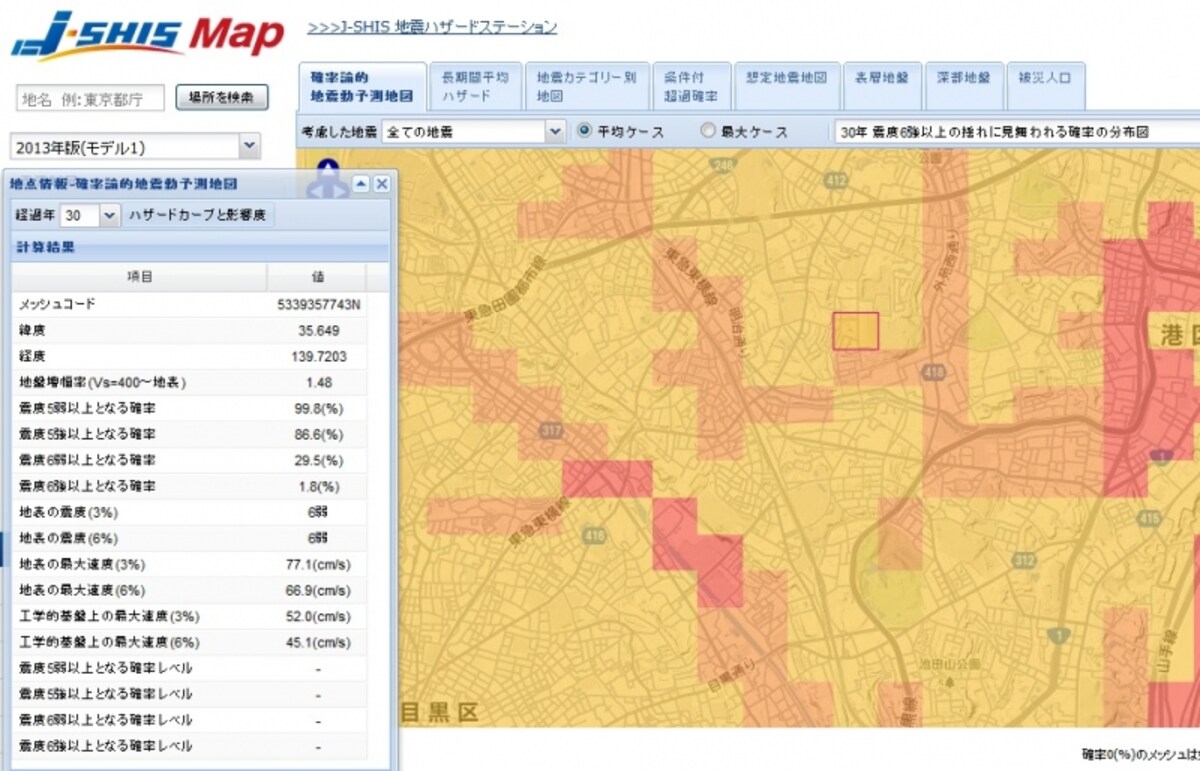Click route 412 marker on the map

point(835,180)
